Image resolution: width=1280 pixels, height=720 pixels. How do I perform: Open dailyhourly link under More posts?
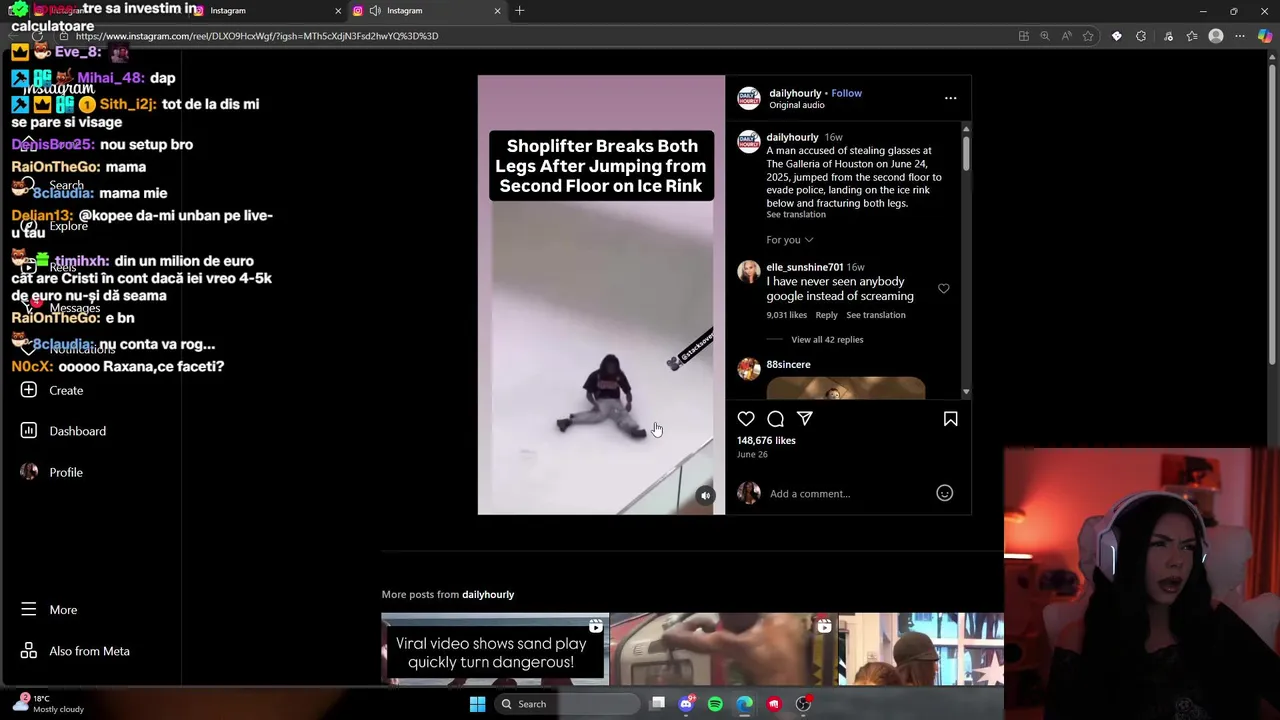488,594
